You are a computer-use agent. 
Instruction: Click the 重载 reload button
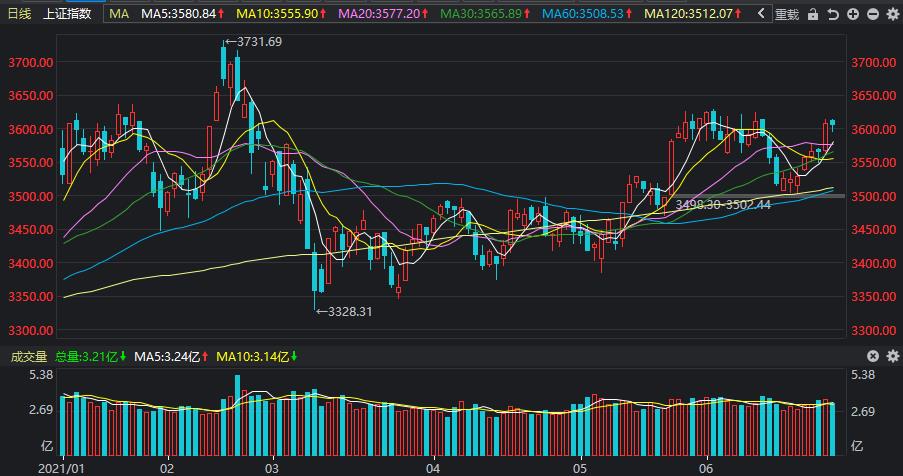[x=787, y=14]
